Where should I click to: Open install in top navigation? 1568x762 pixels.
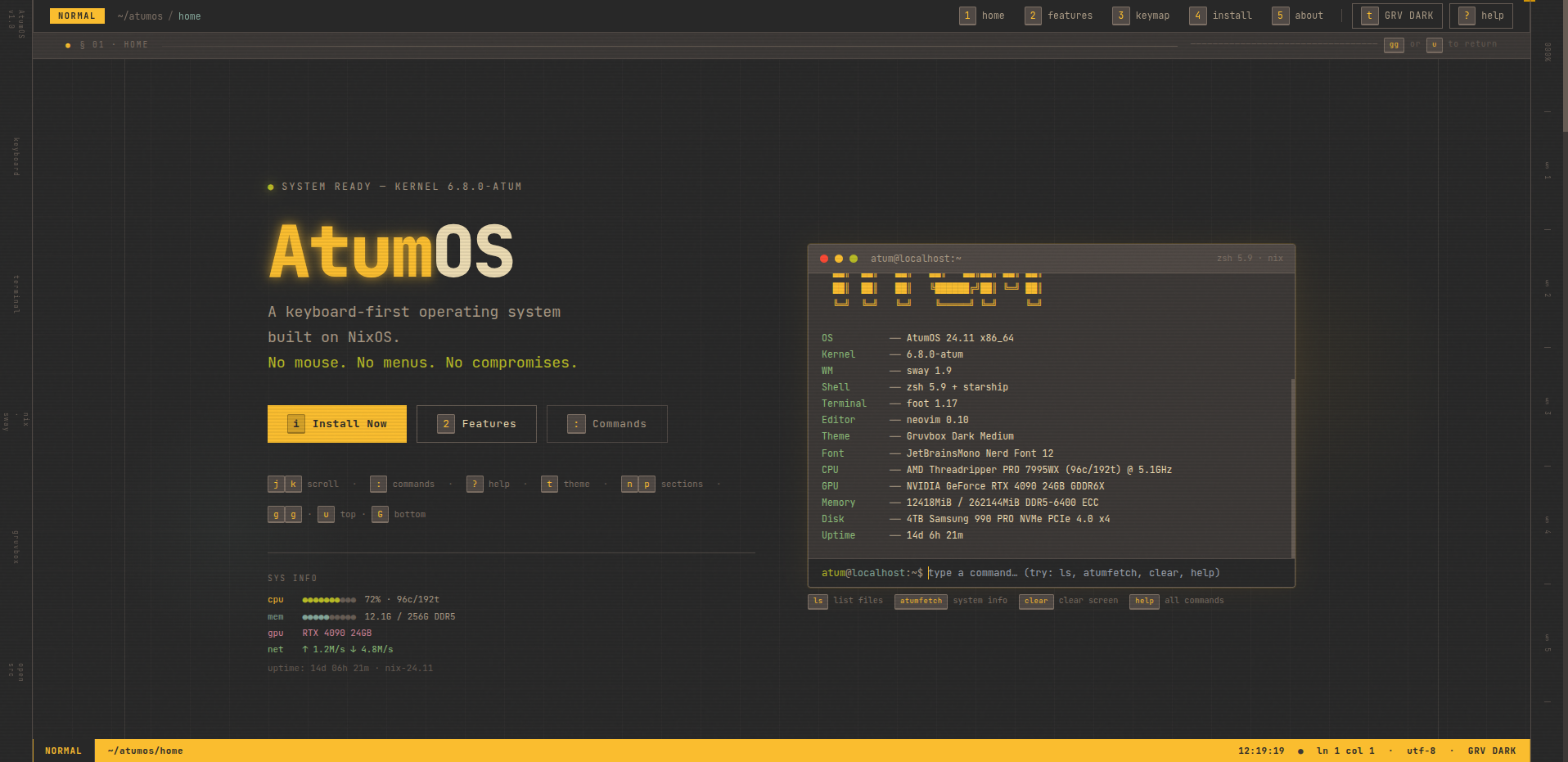coord(1221,16)
